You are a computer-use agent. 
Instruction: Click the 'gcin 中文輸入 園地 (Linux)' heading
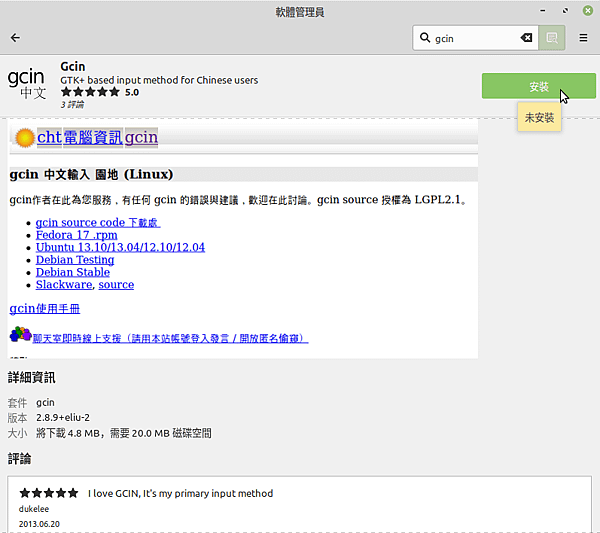point(91,174)
